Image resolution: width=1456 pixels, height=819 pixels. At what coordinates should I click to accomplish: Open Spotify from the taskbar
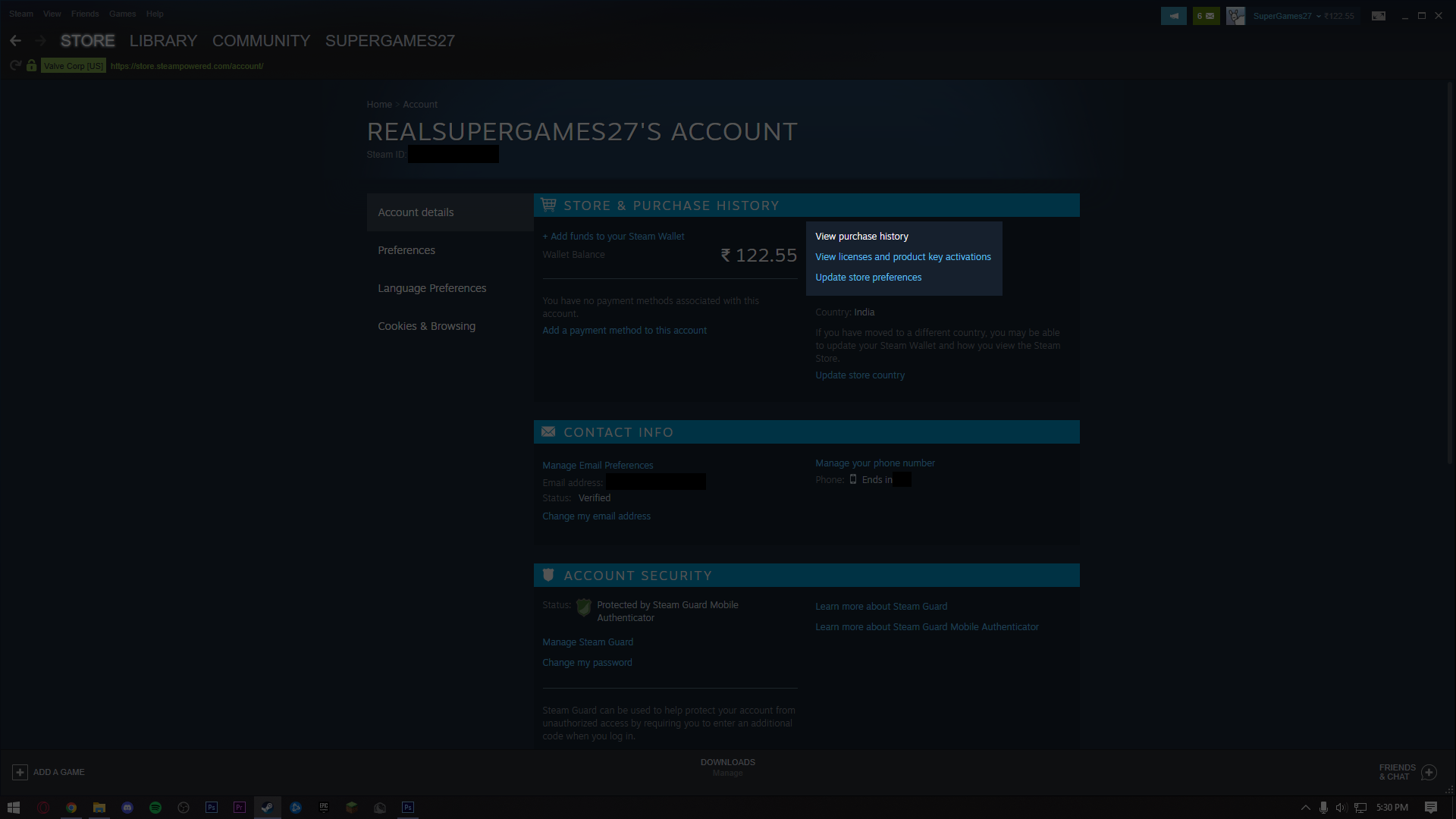point(155,808)
